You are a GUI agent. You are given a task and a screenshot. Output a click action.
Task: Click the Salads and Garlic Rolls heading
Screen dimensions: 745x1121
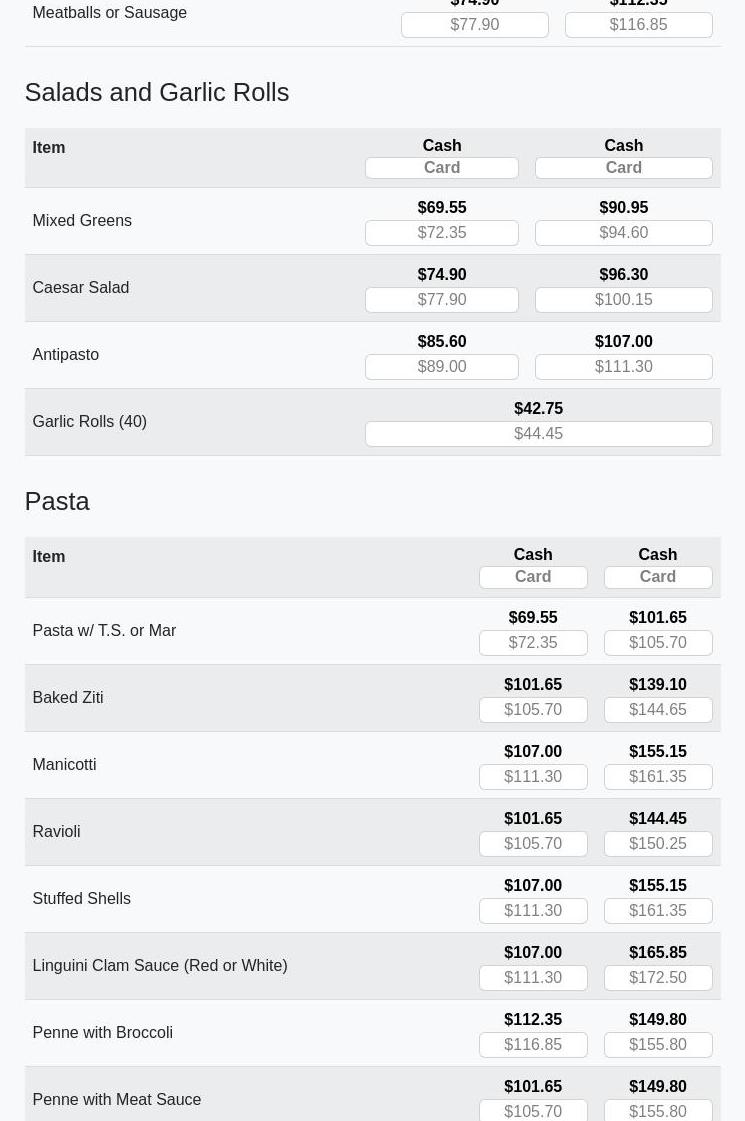click(x=157, y=92)
